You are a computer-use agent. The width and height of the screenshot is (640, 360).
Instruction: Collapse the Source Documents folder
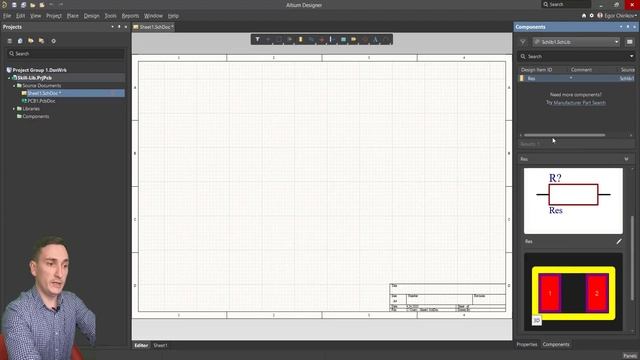[14, 86]
